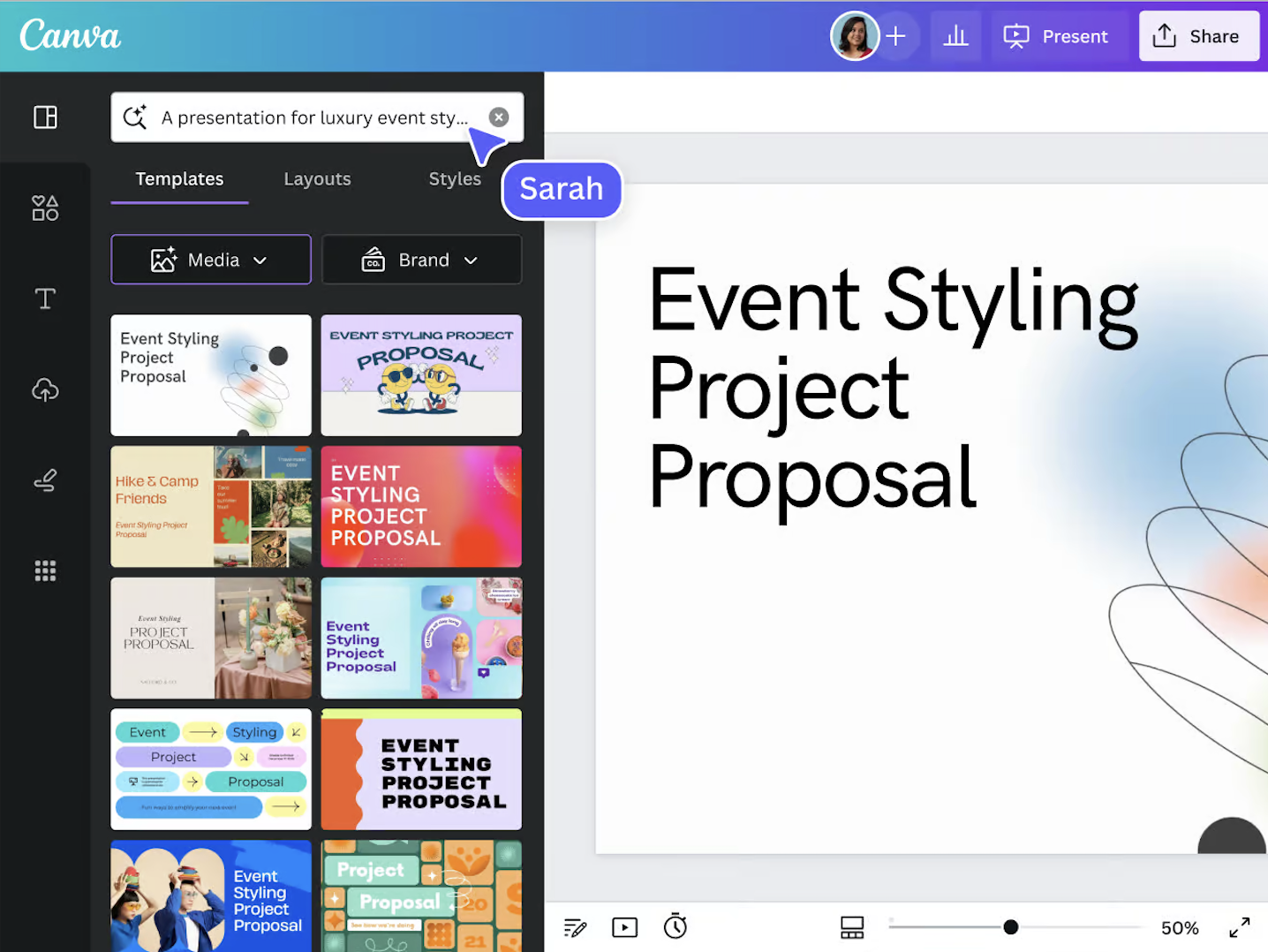
Task: Select the pill-shaped arrows flowchart template
Action: [x=211, y=769]
